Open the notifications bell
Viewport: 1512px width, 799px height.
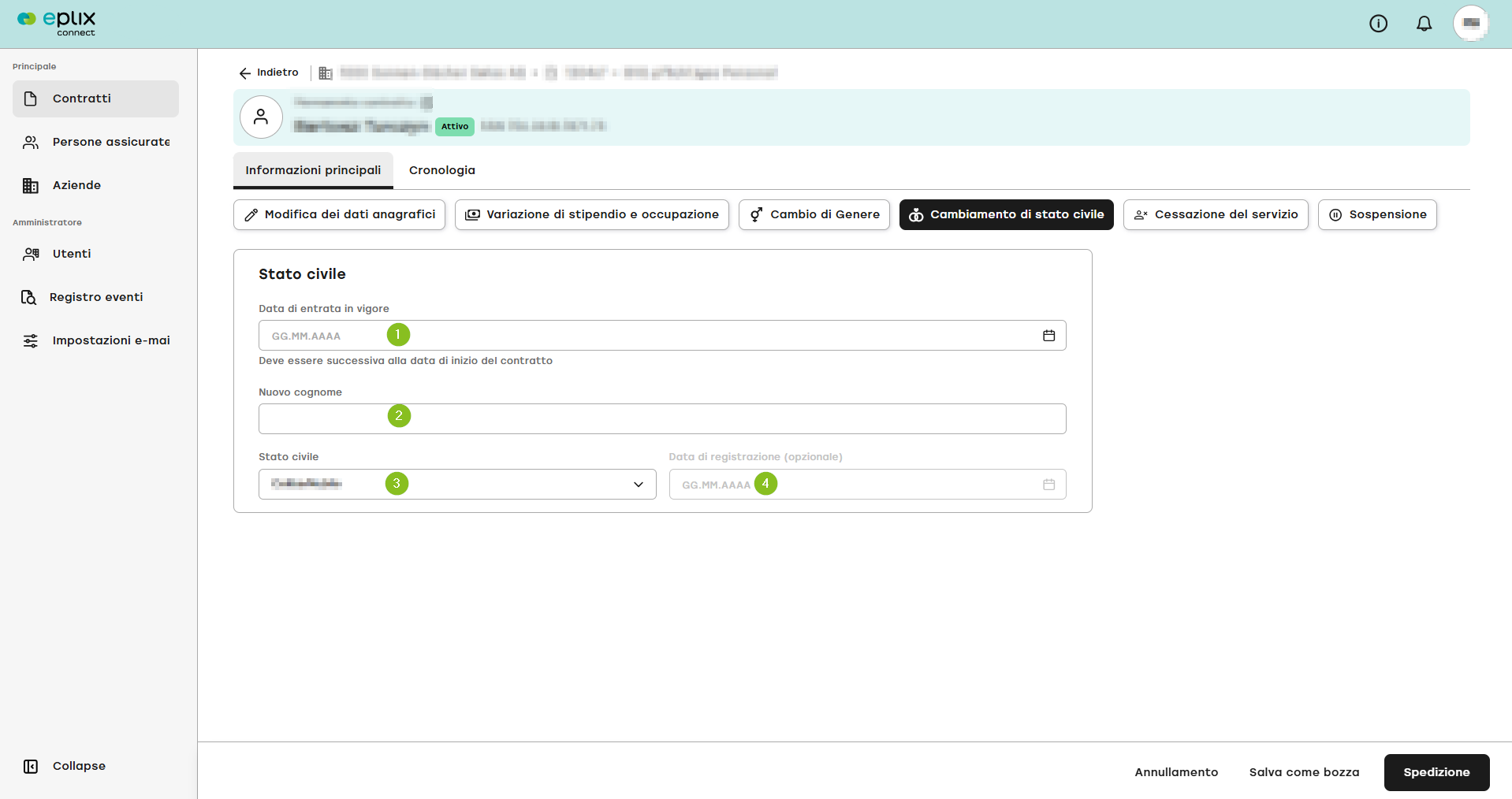click(1424, 24)
